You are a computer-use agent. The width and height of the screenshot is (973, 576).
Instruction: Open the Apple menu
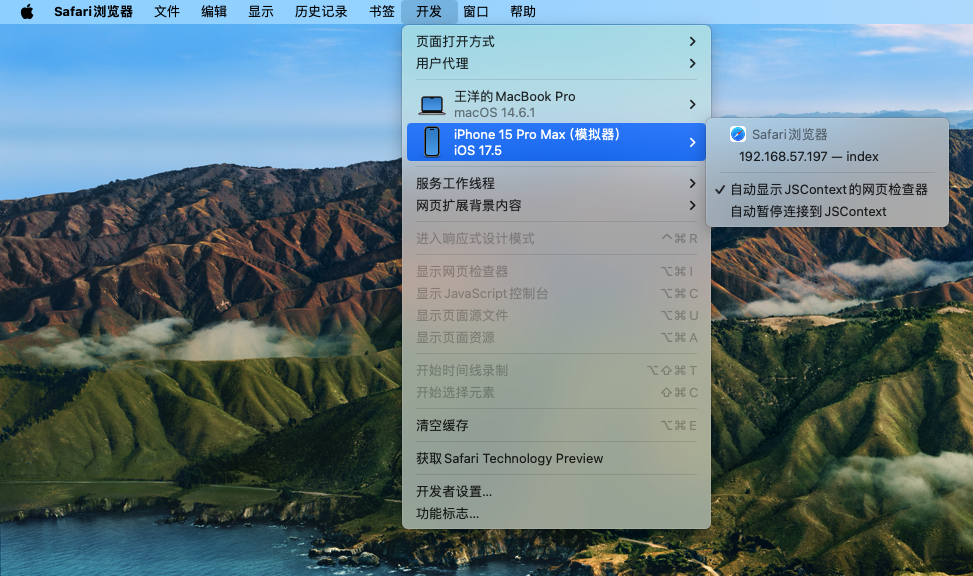(x=27, y=11)
